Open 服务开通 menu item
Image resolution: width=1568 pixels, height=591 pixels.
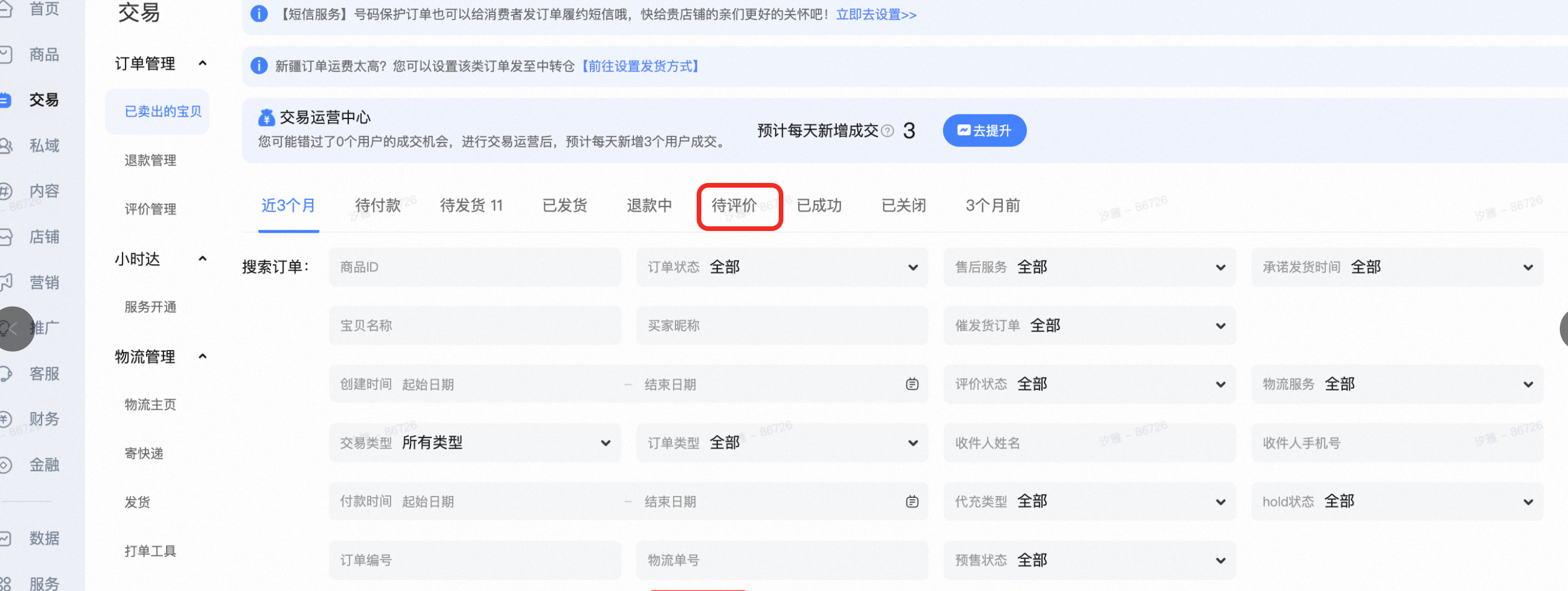click(150, 307)
